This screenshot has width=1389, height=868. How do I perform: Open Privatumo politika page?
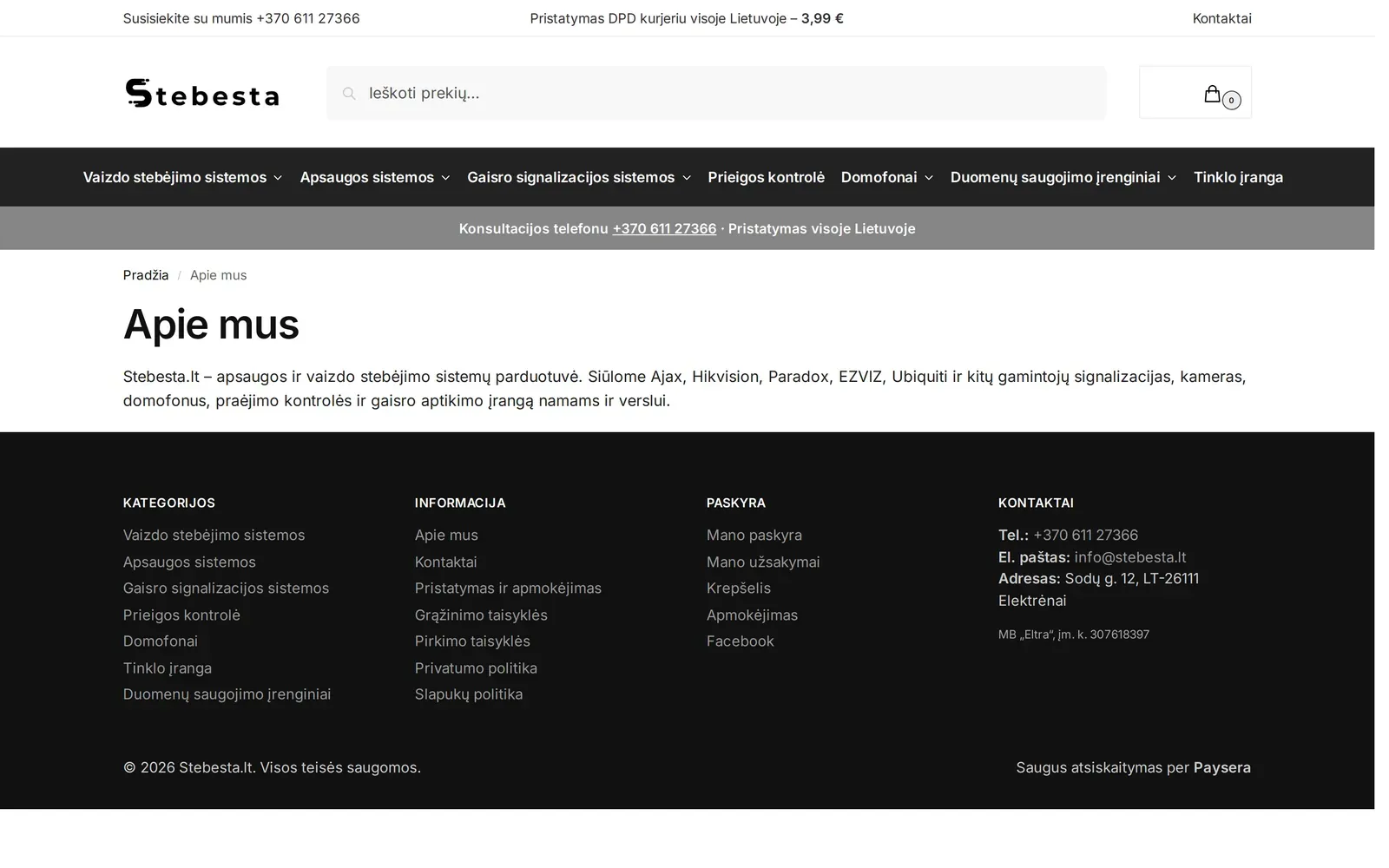pyautogui.click(x=476, y=667)
